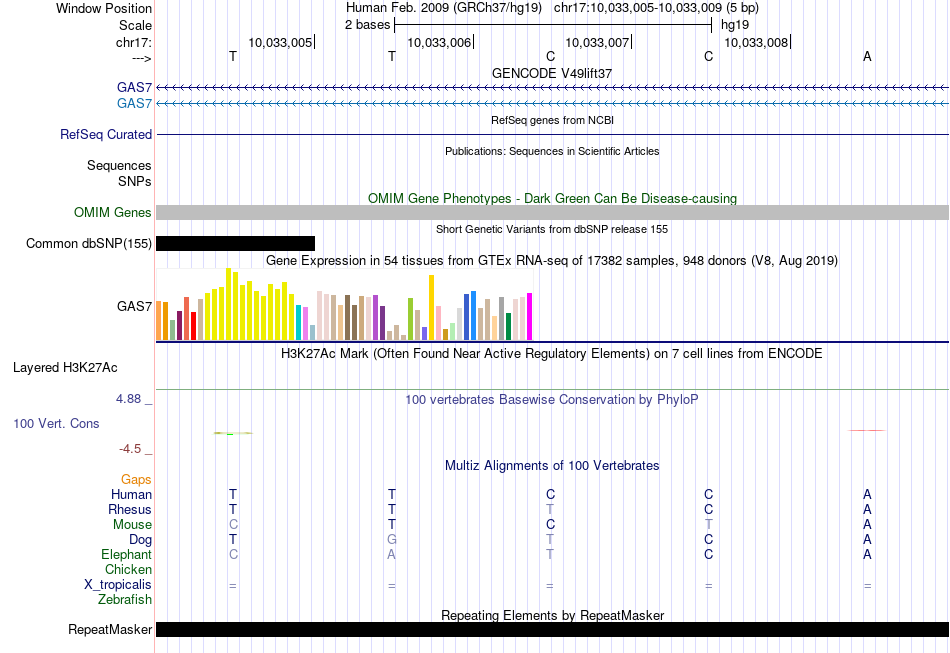Click the Zebrafish alignment row label
Viewport: 950px width, 653px height.
coord(125,599)
